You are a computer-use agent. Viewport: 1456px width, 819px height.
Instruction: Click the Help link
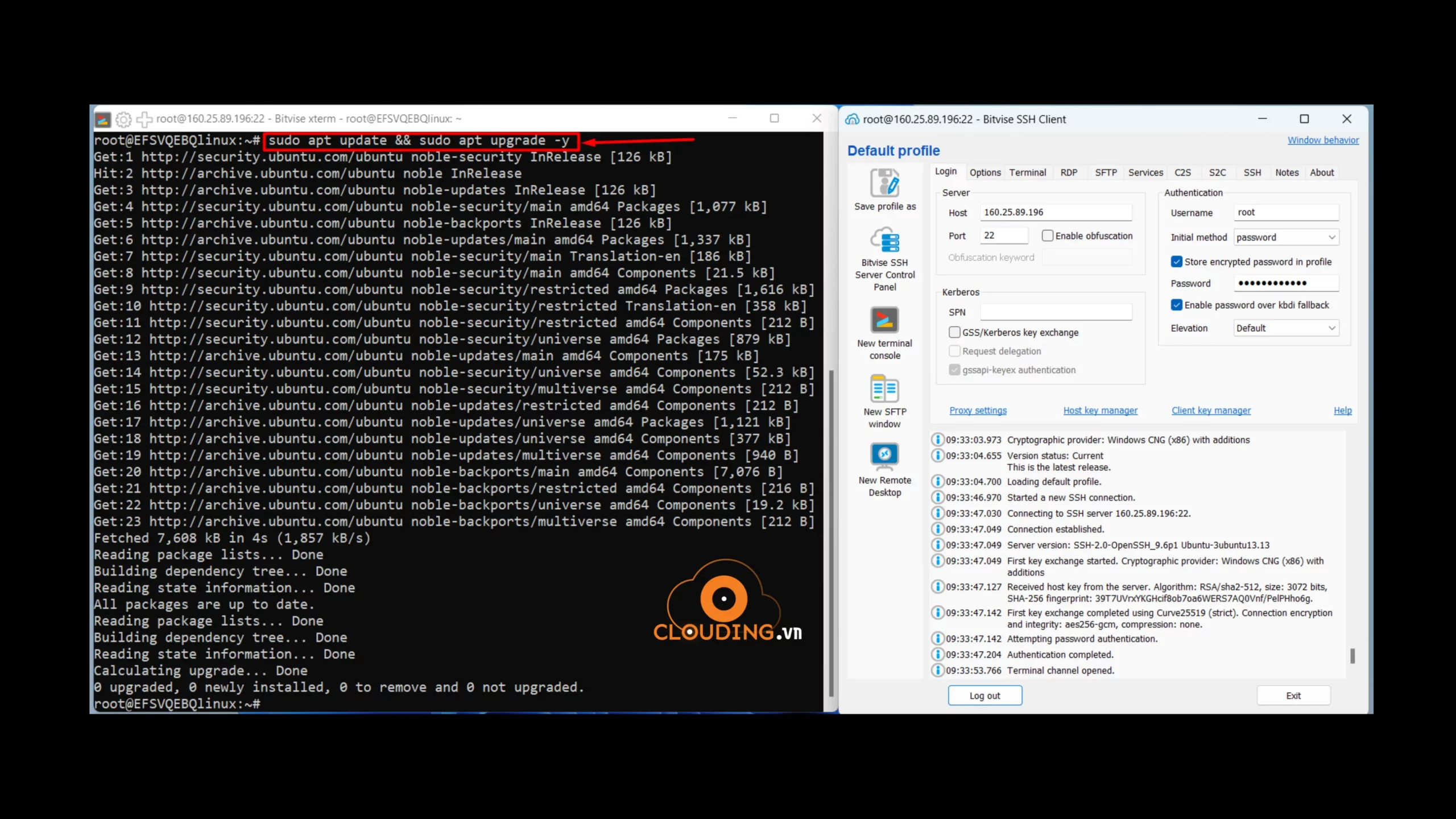tap(1342, 410)
